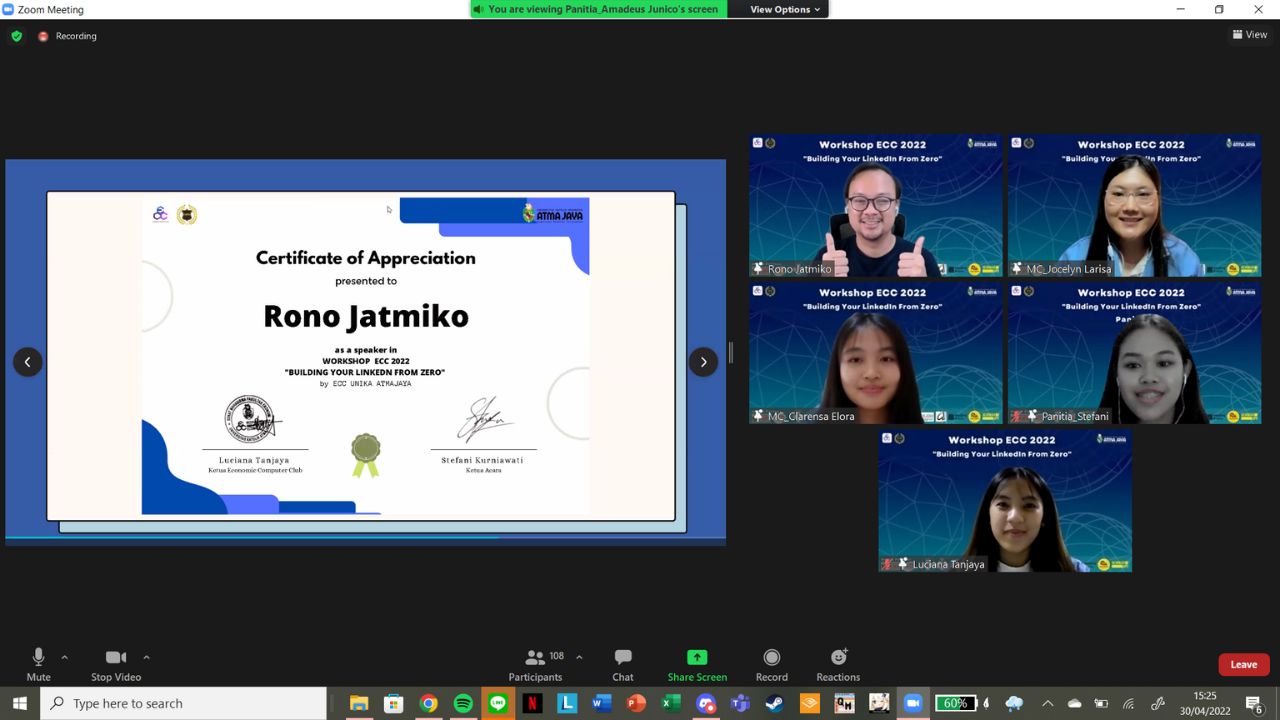Viewport: 1280px width, 720px height.
Task: Open Excel from the taskbar
Action: (x=671, y=703)
